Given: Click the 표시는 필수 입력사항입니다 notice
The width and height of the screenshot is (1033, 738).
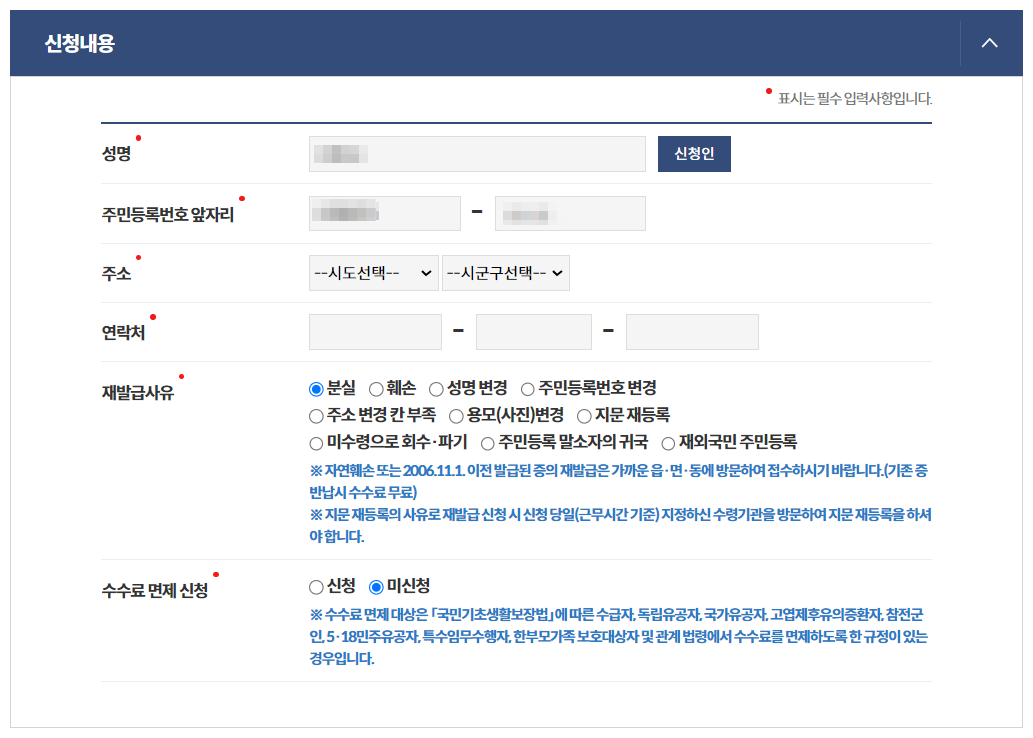Looking at the screenshot, I should 854,99.
